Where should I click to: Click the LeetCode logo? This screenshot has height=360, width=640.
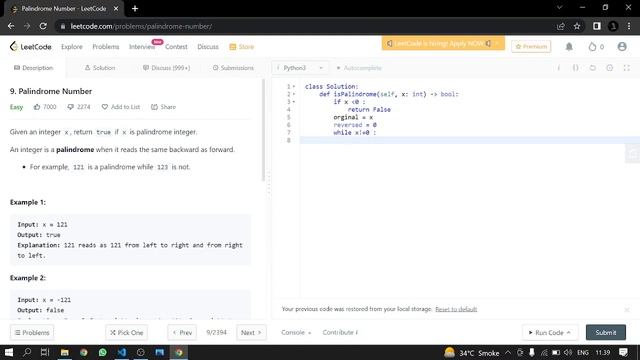point(31,47)
